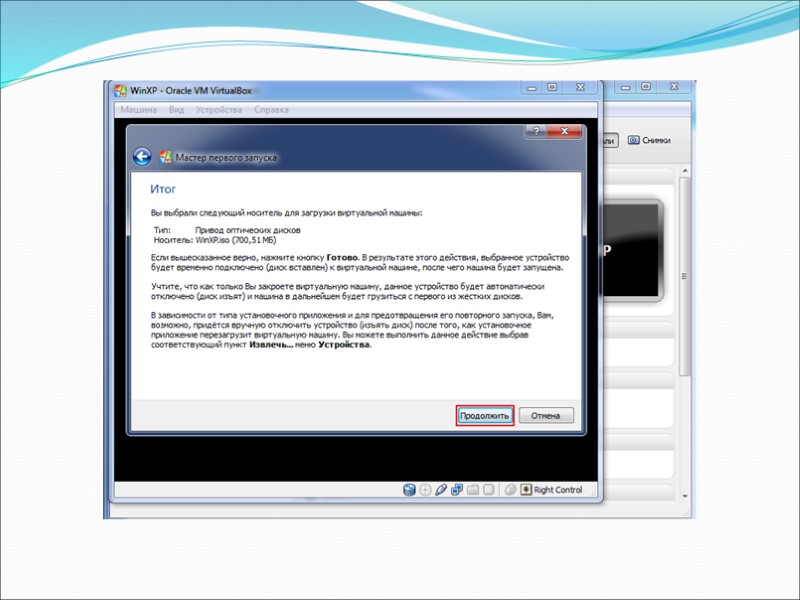Viewport: 800px width, 600px height.
Task: Click the Manager window vertical scrollbar thumb
Action: (x=685, y=277)
